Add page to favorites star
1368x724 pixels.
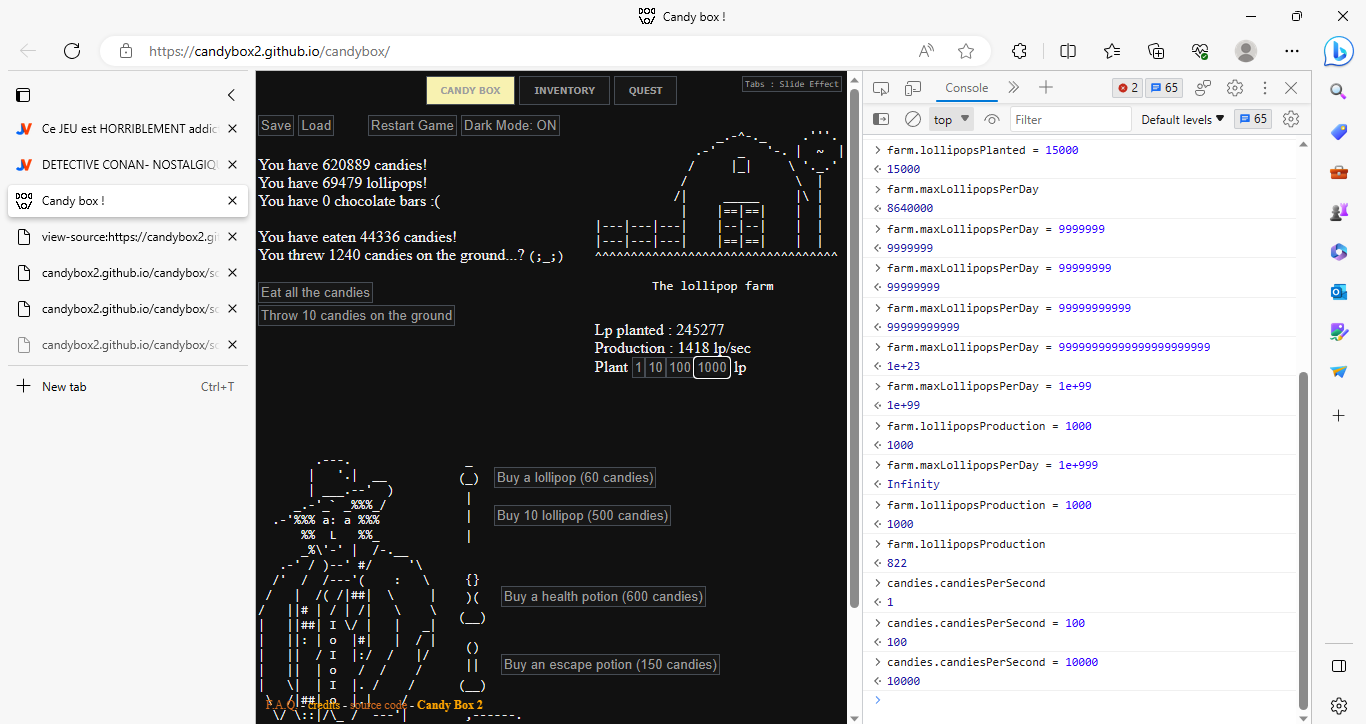click(x=966, y=51)
